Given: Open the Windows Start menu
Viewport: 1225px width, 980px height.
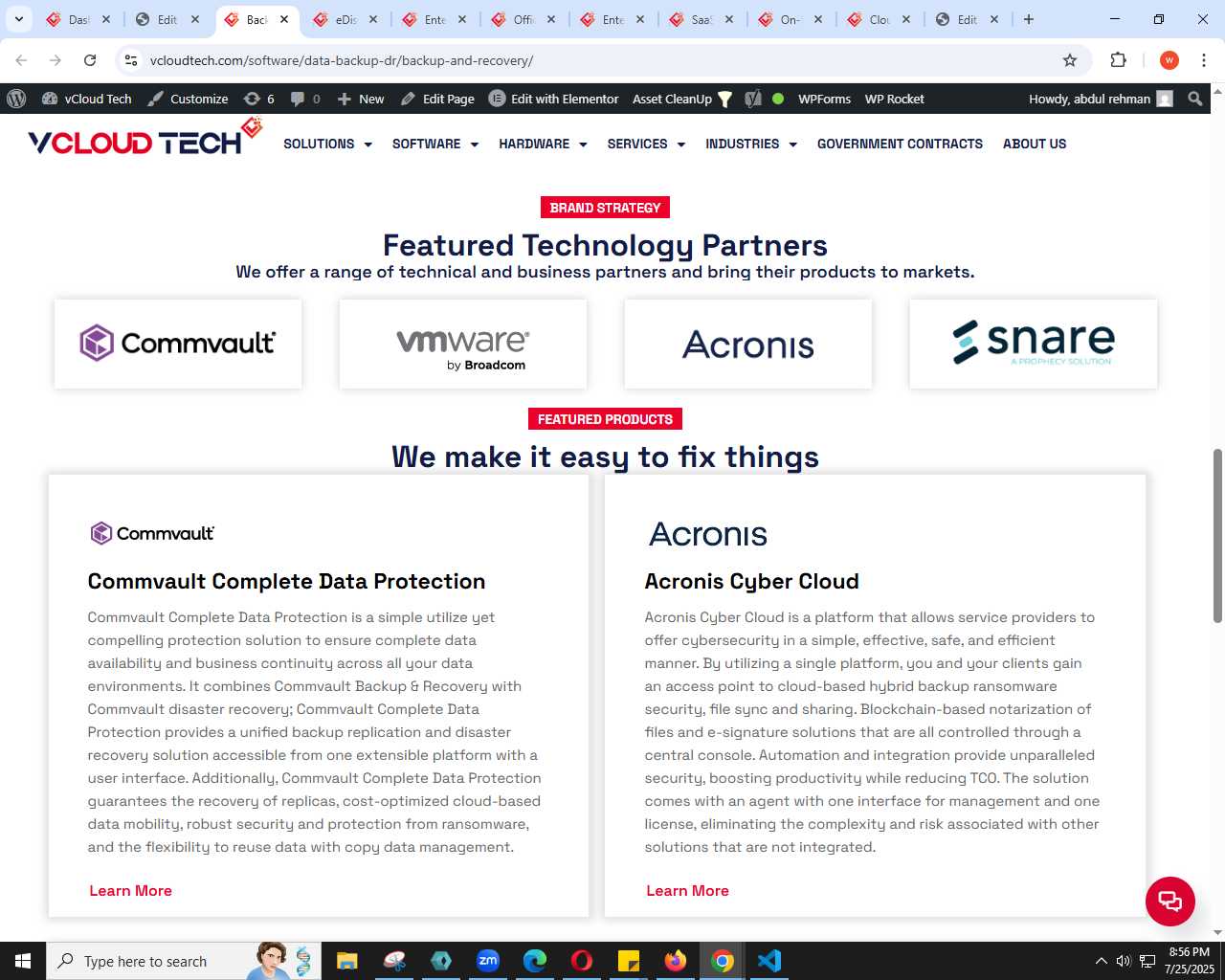Looking at the screenshot, I should click(23, 961).
